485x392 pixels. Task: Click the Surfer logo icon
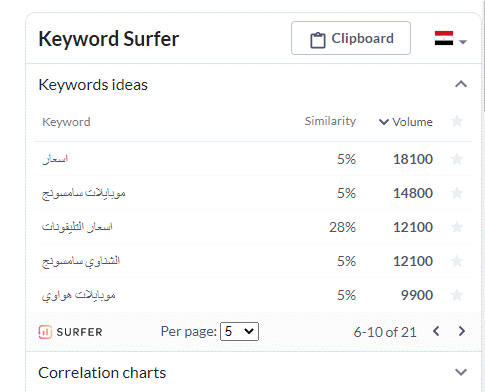(45, 332)
